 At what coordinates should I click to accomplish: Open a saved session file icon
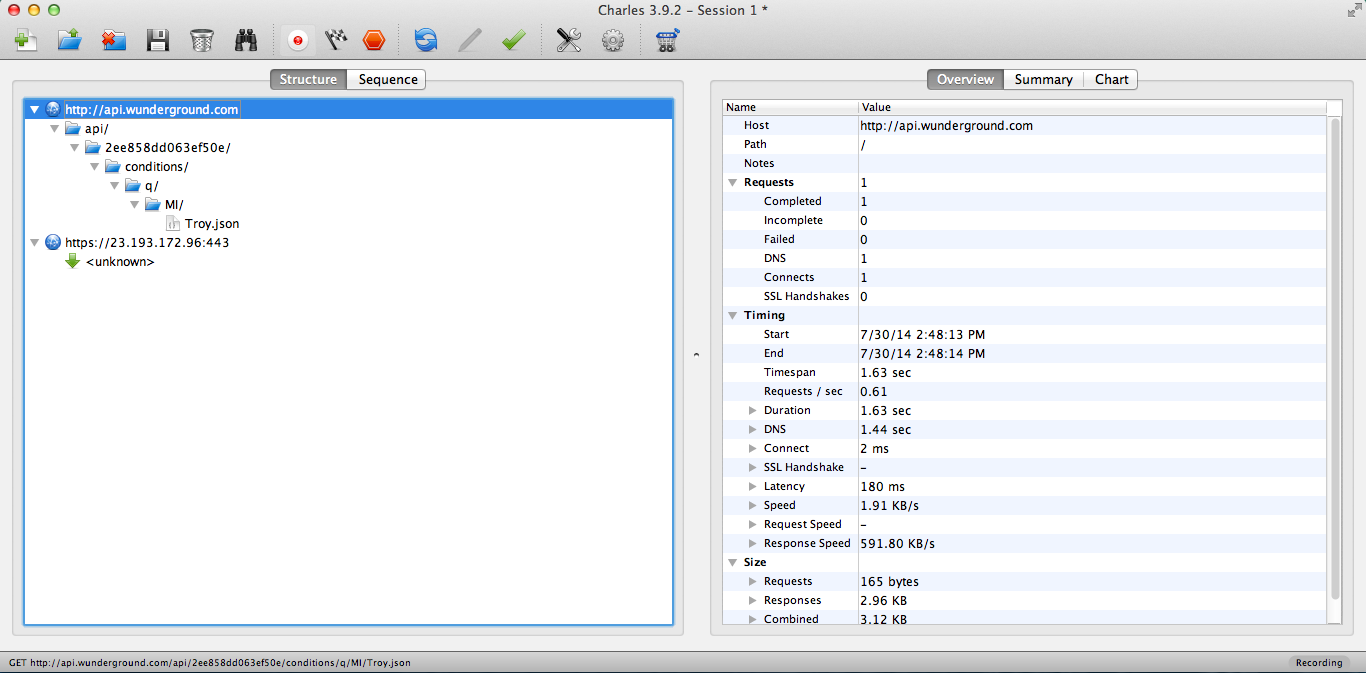pos(69,40)
